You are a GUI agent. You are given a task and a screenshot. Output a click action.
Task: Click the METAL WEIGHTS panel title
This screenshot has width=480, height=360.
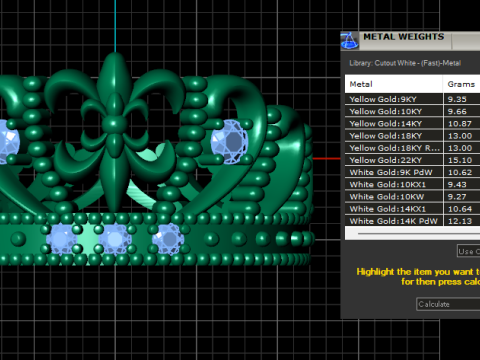[x=404, y=37]
